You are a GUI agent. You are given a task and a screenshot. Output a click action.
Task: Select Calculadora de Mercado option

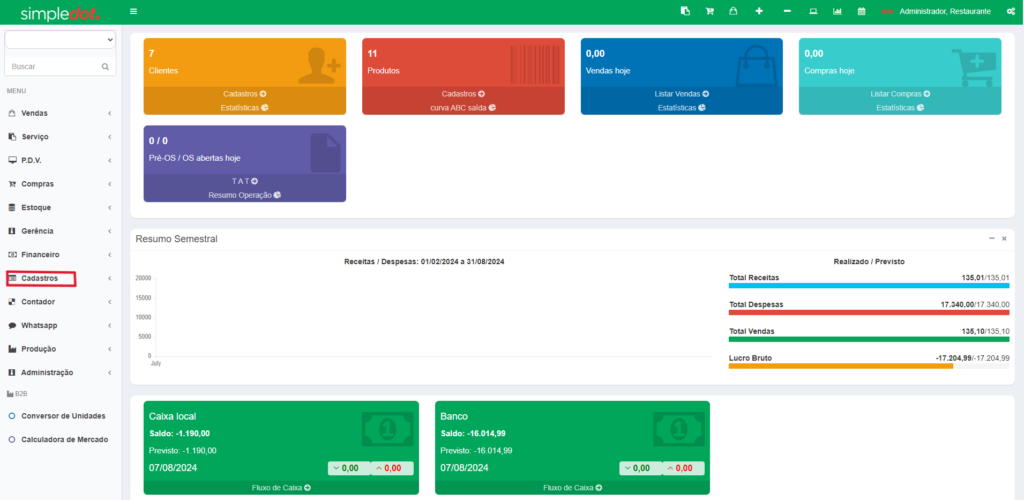tap(64, 439)
